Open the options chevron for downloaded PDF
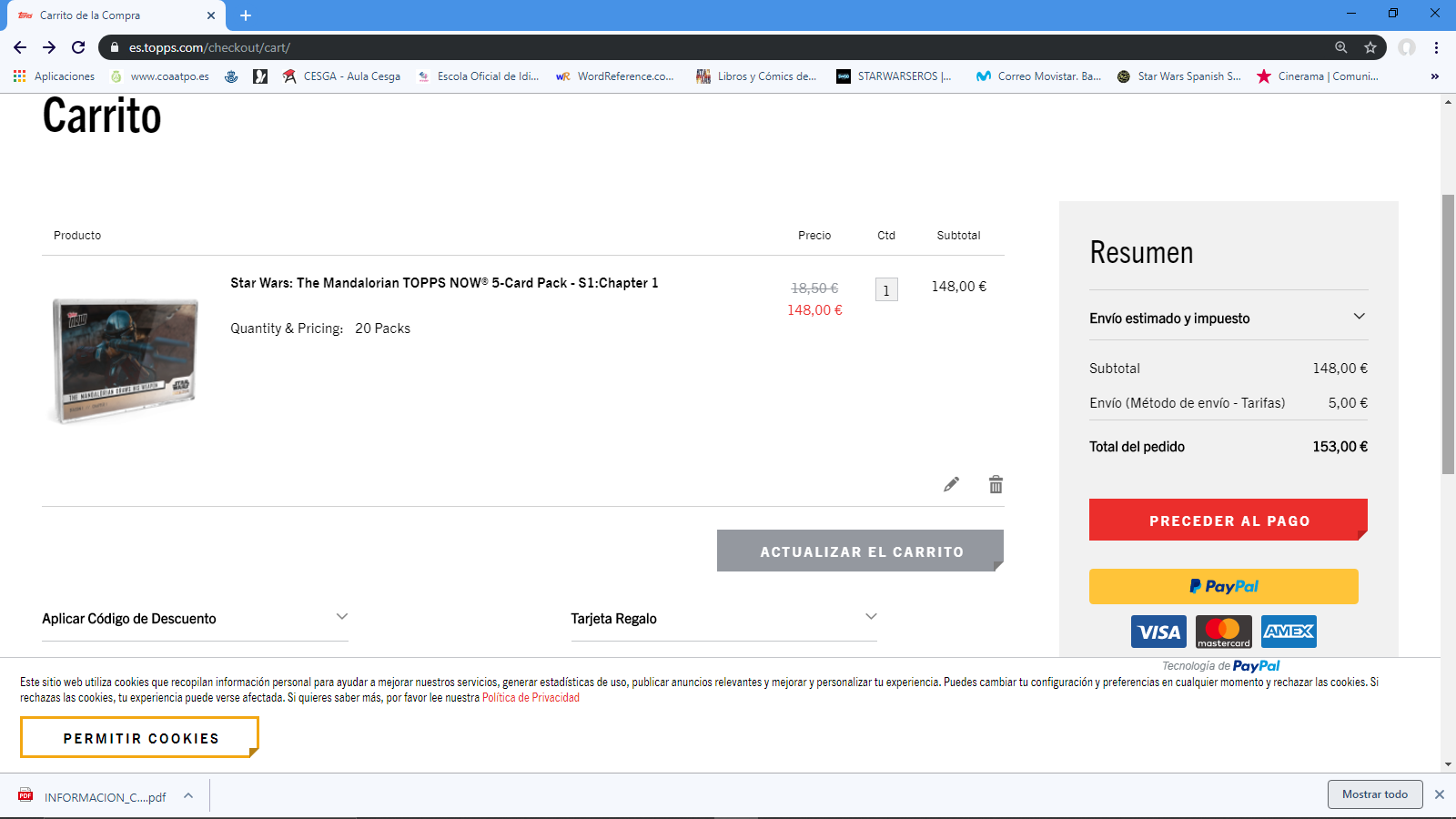This screenshot has height=819, width=1456. (188, 795)
